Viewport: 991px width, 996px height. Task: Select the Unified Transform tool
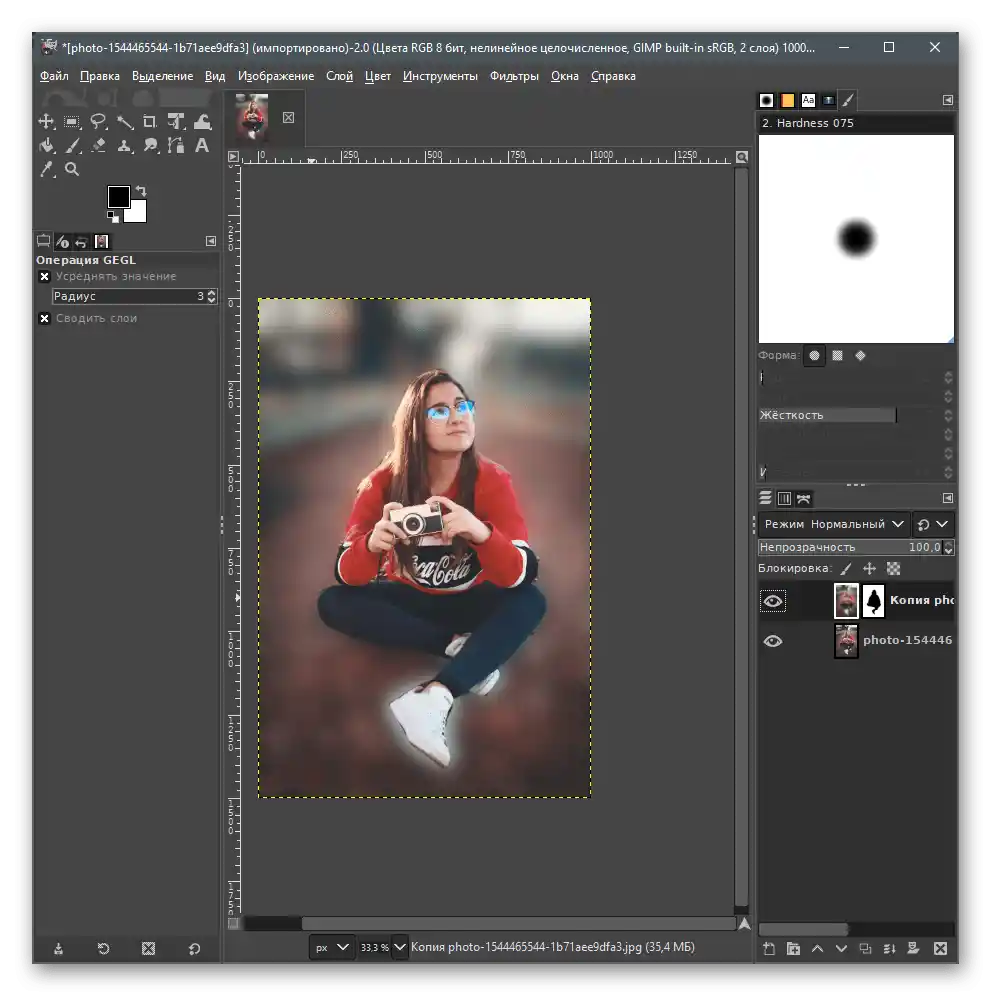(x=176, y=121)
